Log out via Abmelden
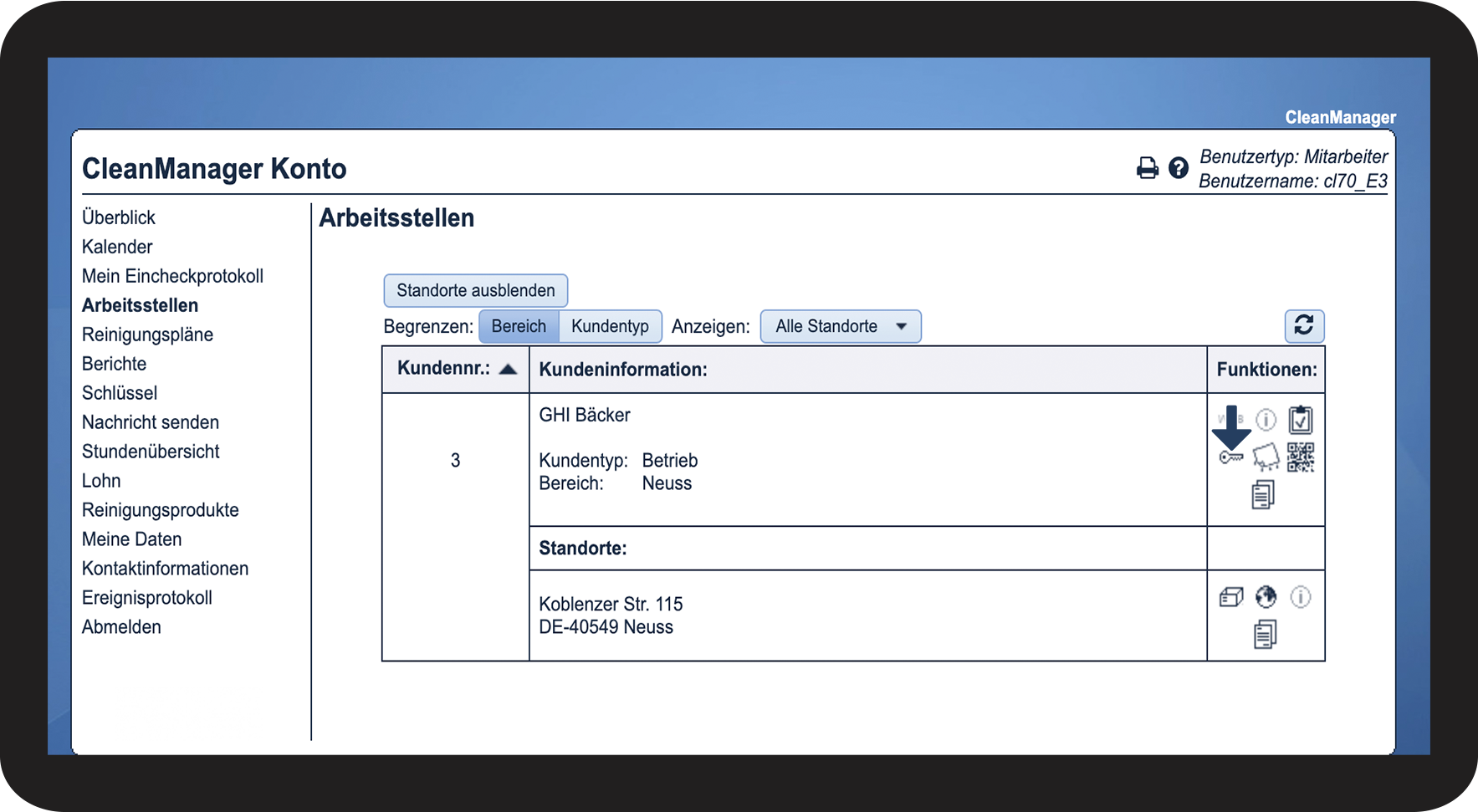 pos(121,627)
